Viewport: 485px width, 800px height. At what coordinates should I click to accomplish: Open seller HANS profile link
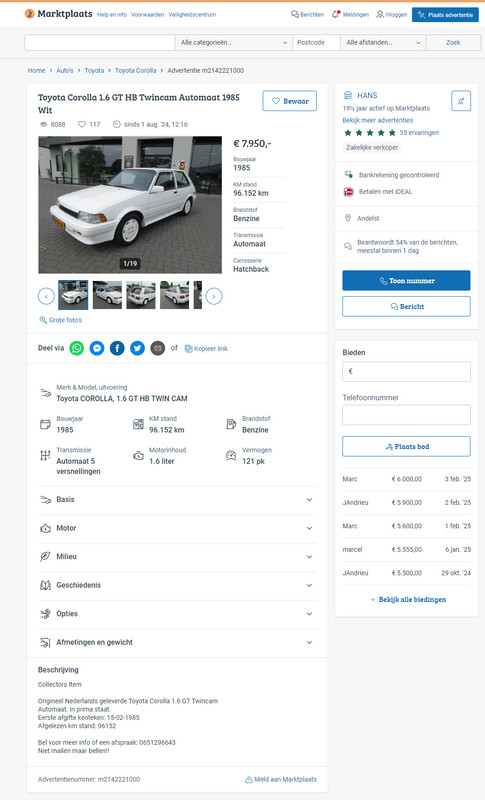click(x=367, y=95)
